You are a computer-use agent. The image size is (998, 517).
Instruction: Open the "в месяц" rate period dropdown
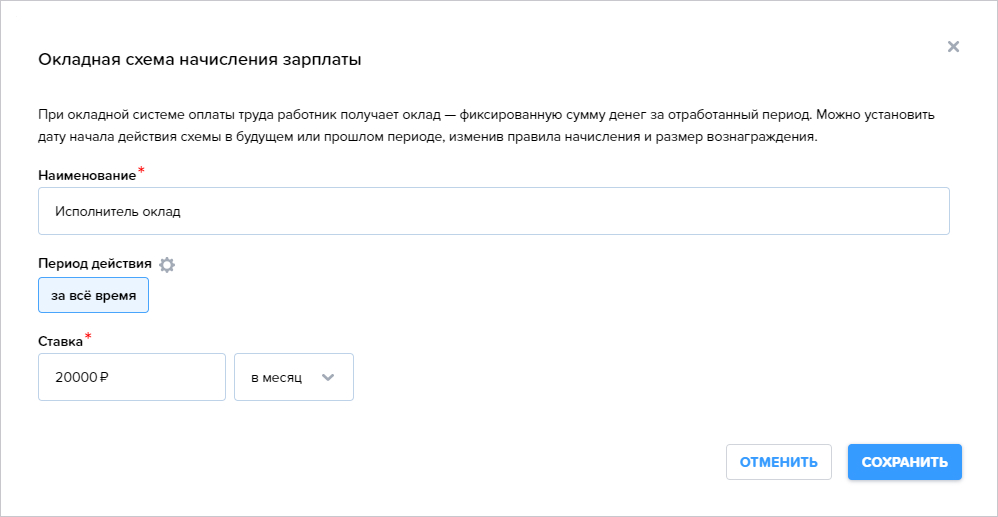tap(293, 377)
